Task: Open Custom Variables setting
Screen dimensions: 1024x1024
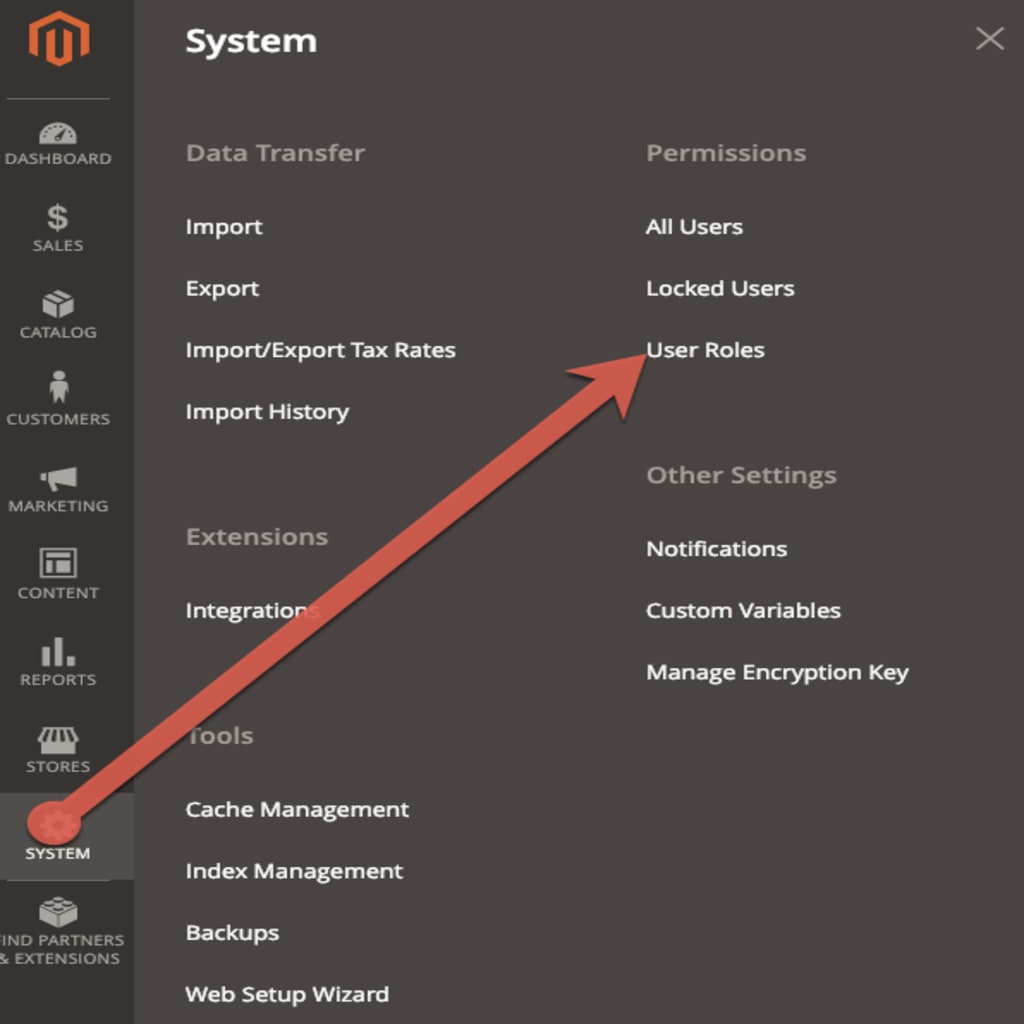Action: [743, 611]
